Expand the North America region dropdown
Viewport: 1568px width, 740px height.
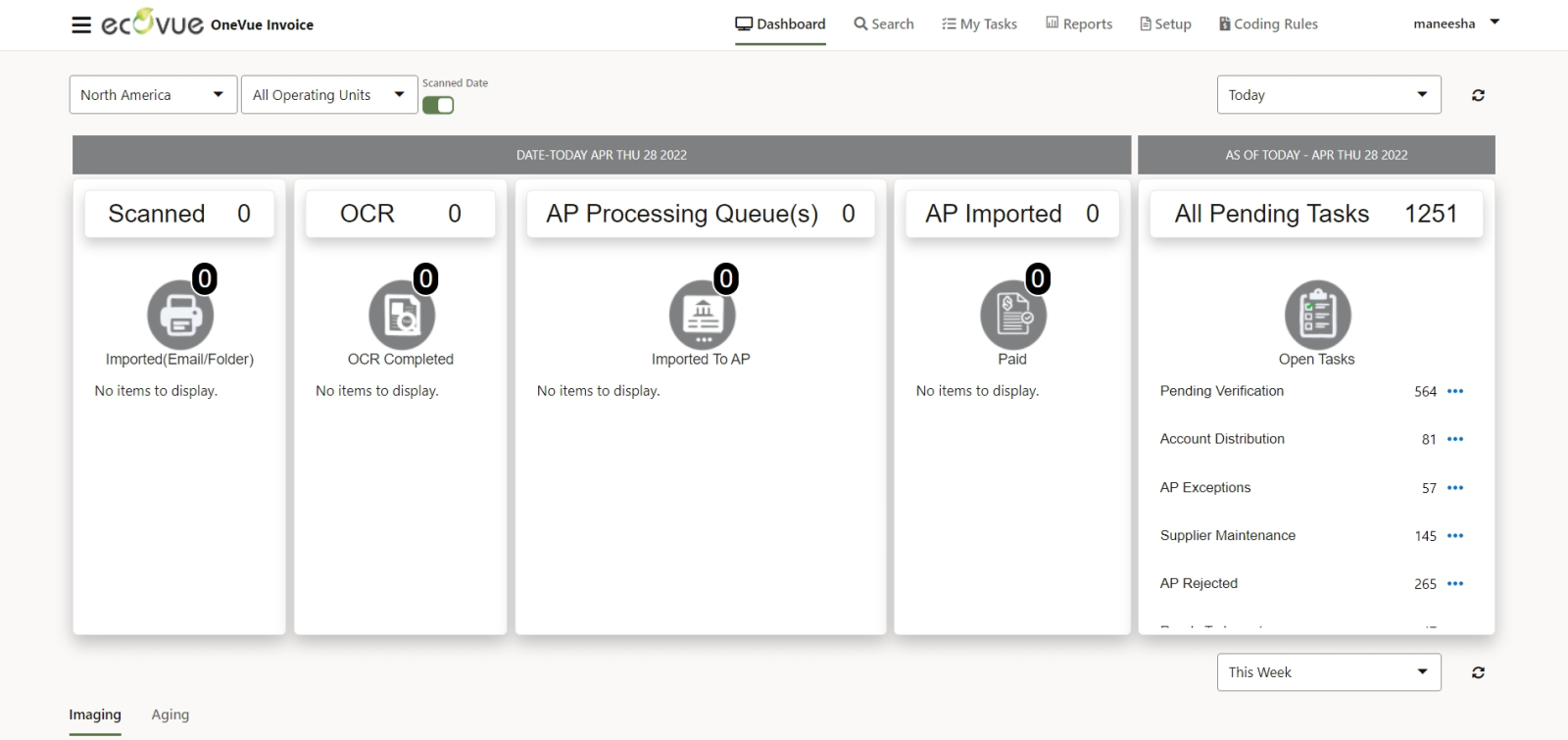coord(153,95)
